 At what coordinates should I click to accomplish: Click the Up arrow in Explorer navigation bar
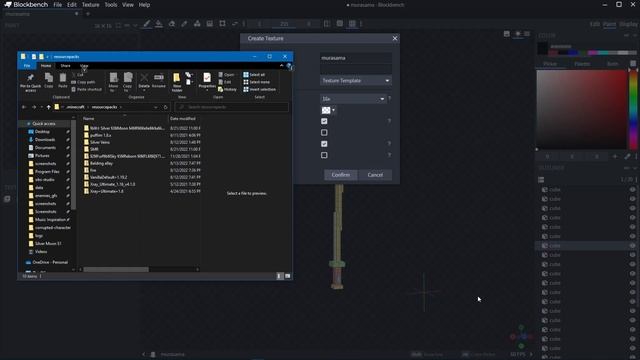tap(49, 107)
